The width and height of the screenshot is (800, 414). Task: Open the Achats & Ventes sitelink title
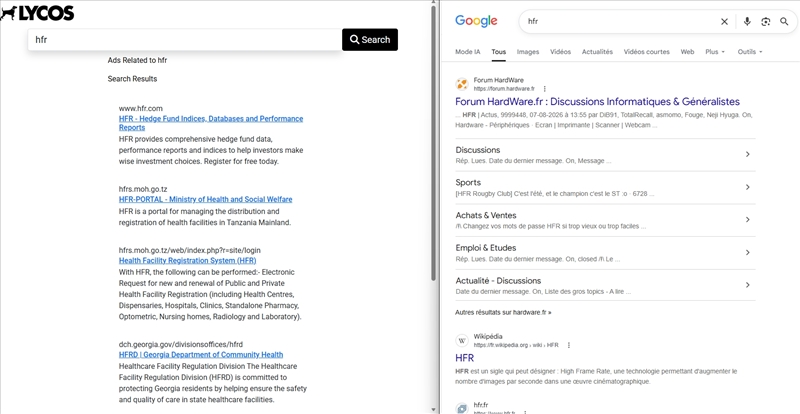point(486,215)
